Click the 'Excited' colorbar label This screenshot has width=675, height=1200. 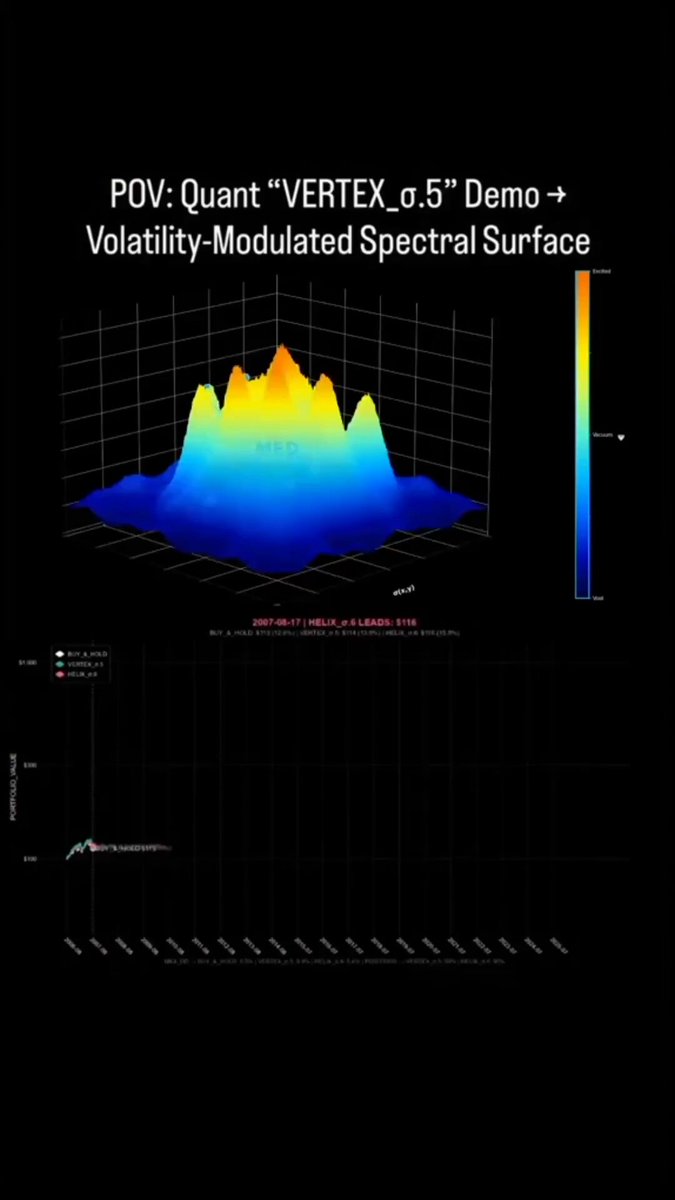tap(601, 271)
